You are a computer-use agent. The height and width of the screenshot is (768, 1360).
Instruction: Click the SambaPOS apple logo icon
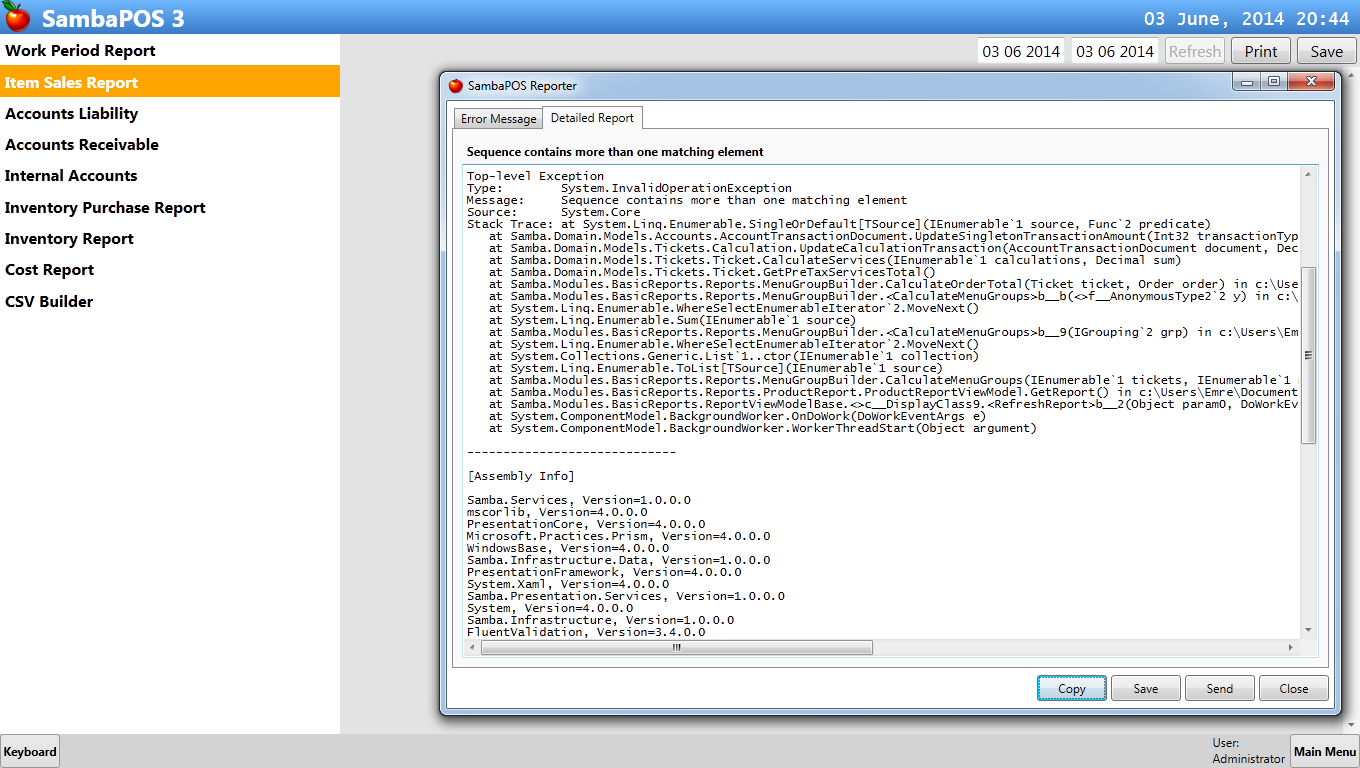coord(17,17)
